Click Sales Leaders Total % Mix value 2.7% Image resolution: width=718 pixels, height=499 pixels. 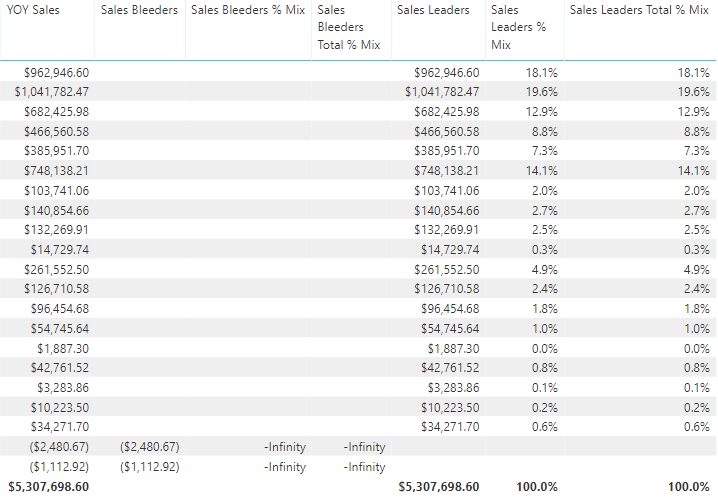pyautogui.click(x=696, y=211)
